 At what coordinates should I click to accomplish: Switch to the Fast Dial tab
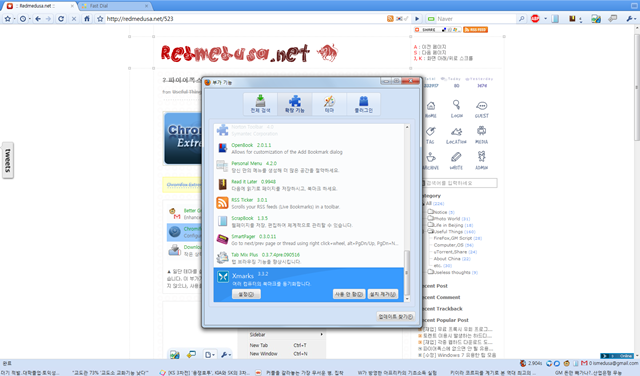116,6
